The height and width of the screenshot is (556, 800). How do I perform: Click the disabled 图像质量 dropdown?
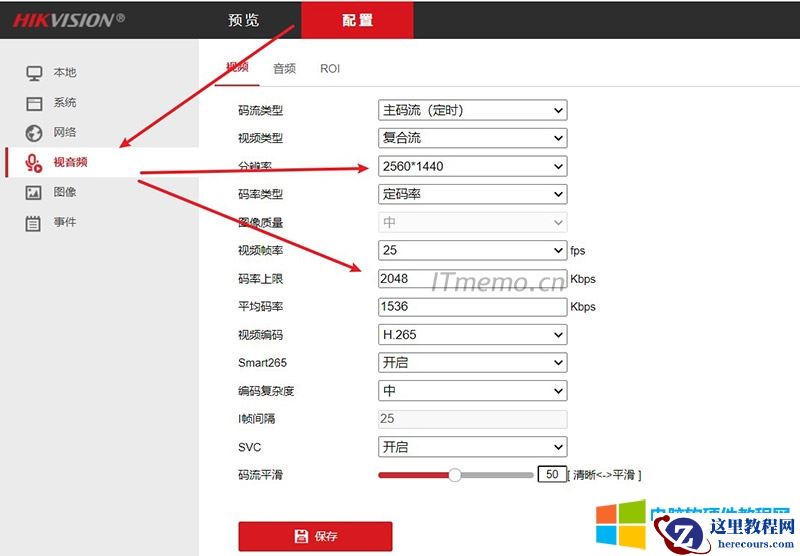coord(472,222)
